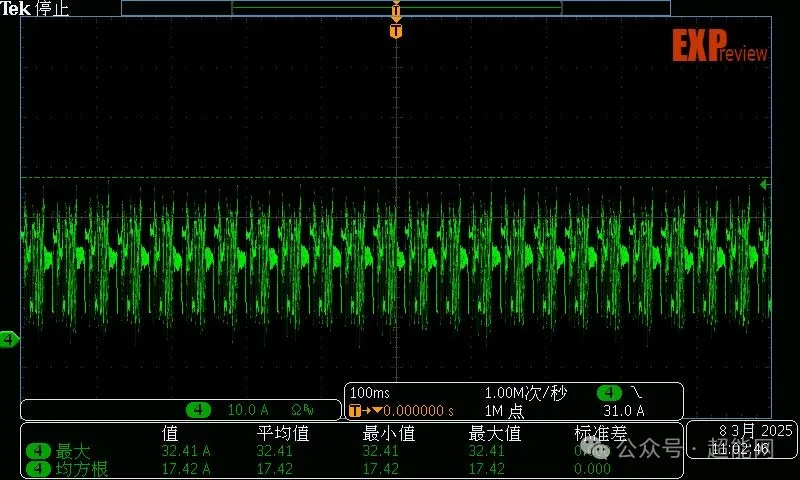Click the trigger level arrow on right edge
800x480 pixels.
[x=765, y=184]
